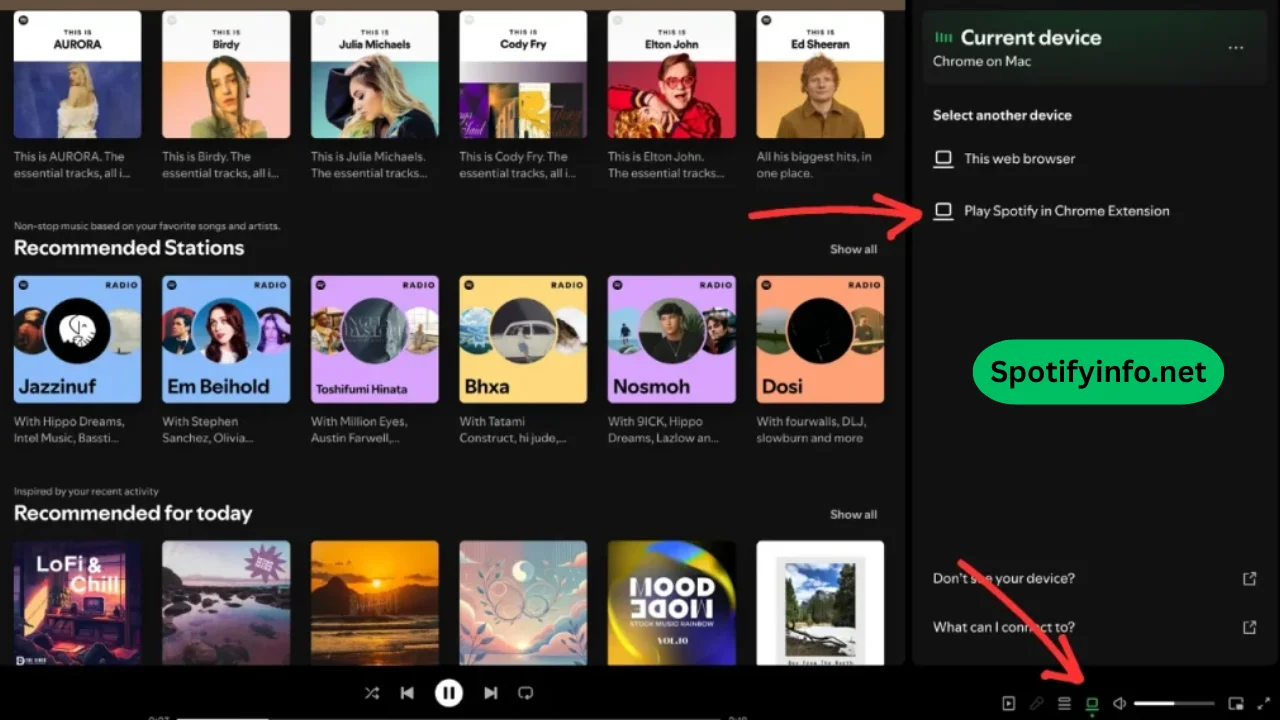
Task: Open the What can I connect to link
Action: click(1004, 627)
